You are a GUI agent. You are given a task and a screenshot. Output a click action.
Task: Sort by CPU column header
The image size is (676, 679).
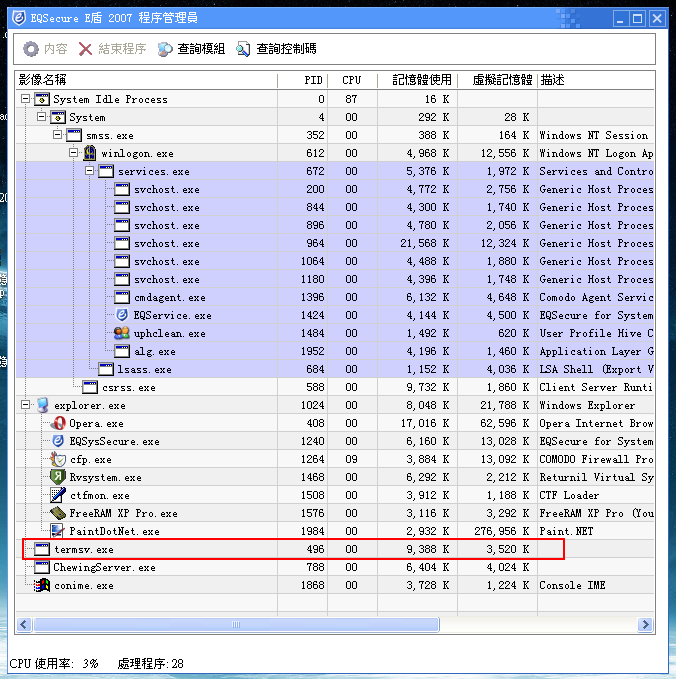pos(353,80)
